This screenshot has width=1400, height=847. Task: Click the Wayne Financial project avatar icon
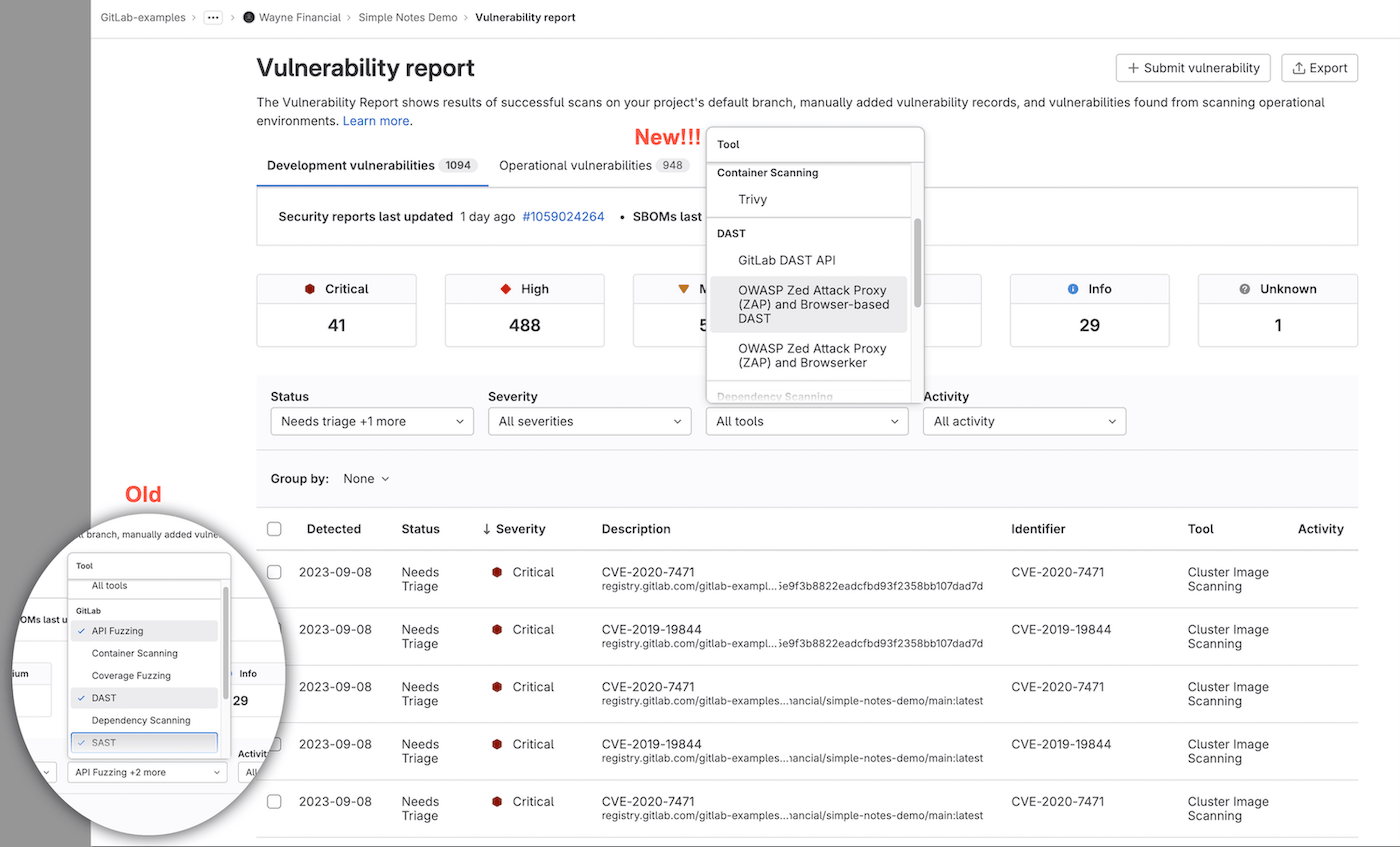click(248, 17)
